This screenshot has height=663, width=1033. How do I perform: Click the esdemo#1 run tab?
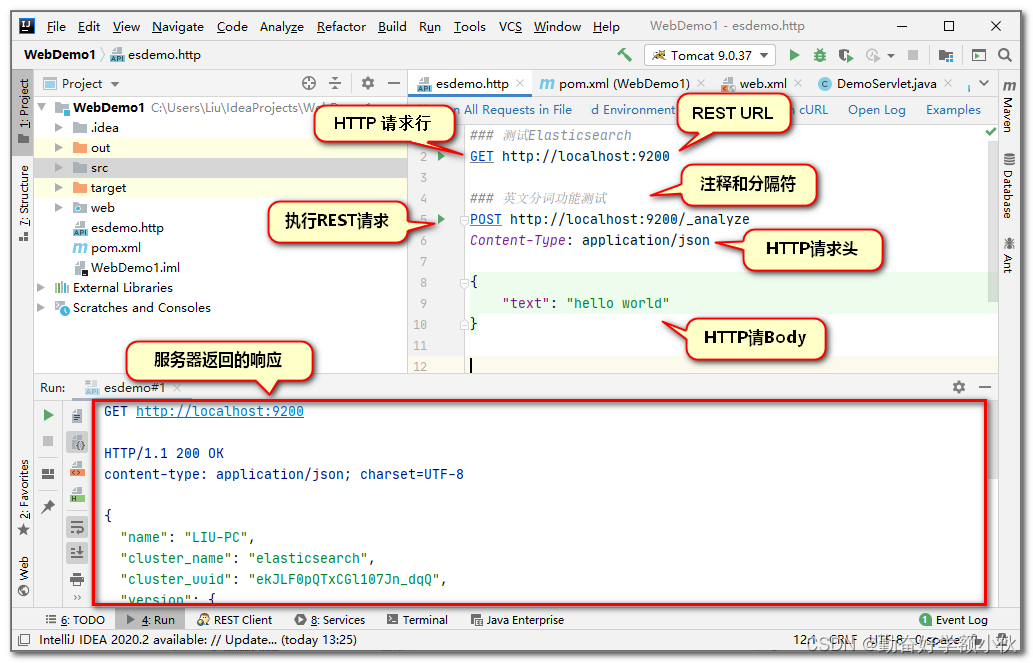point(134,388)
